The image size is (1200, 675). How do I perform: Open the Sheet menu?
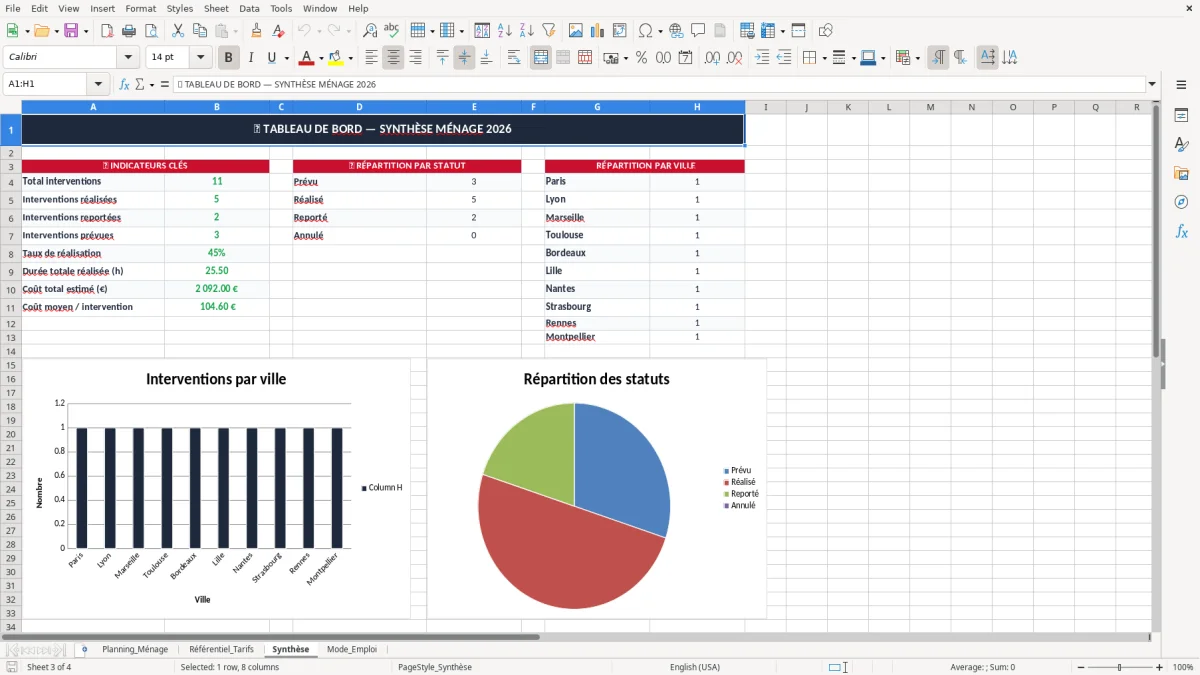tap(216, 8)
